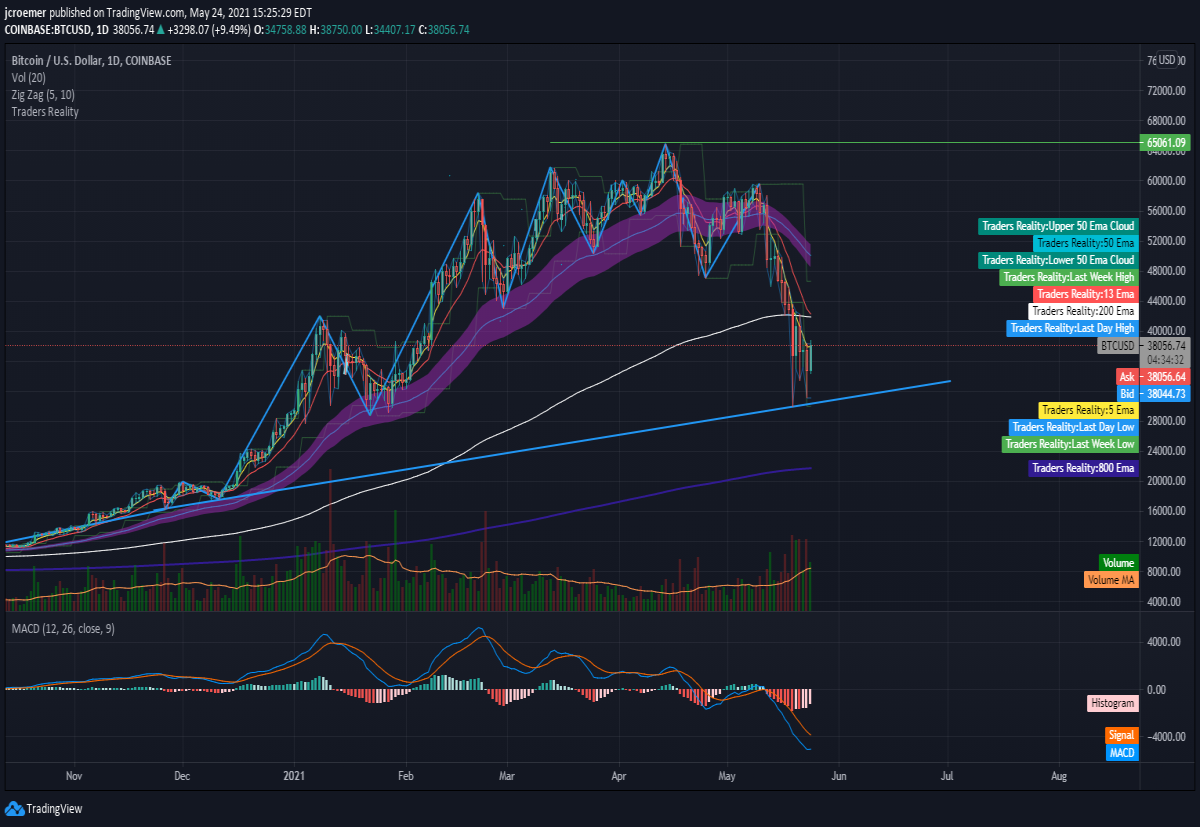Click the orange Volume MA label
1200x827 pixels.
[1111, 579]
